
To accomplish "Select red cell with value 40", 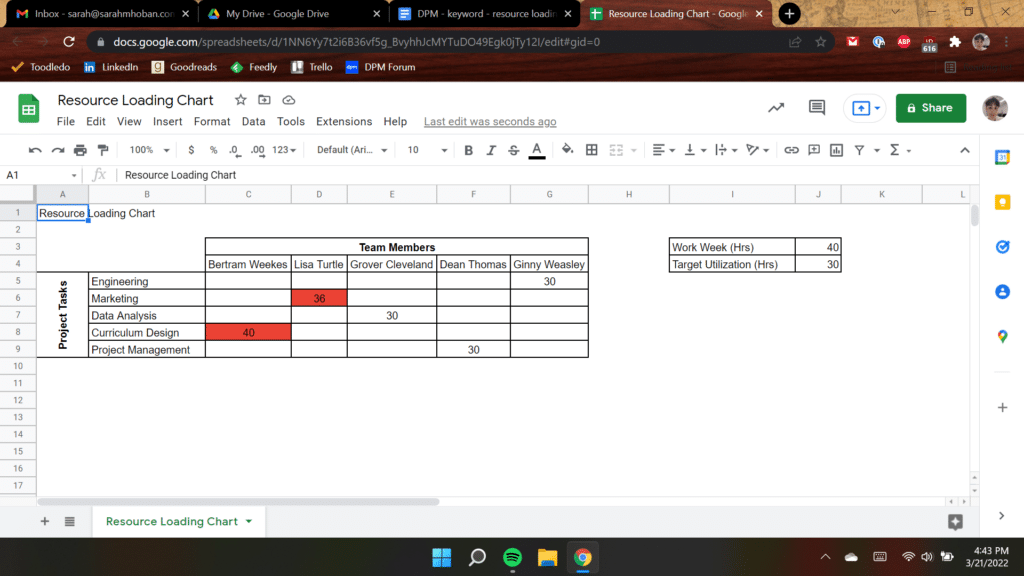I will [248, 332].
